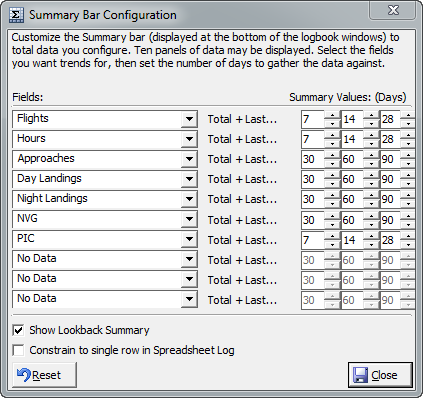Click the 90 days field in Approaches row

pos(390,159)
